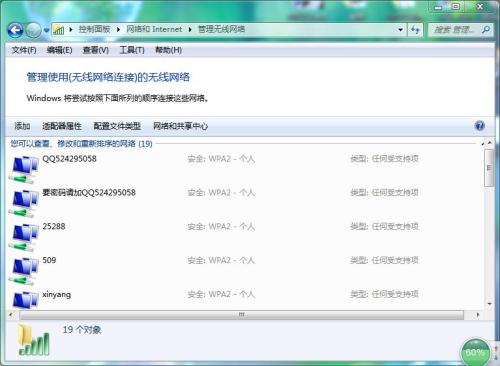Click the horizontal scrollbar right arrow
The width and height of the screenshot is (500, 366).
[x=478, y=315]
